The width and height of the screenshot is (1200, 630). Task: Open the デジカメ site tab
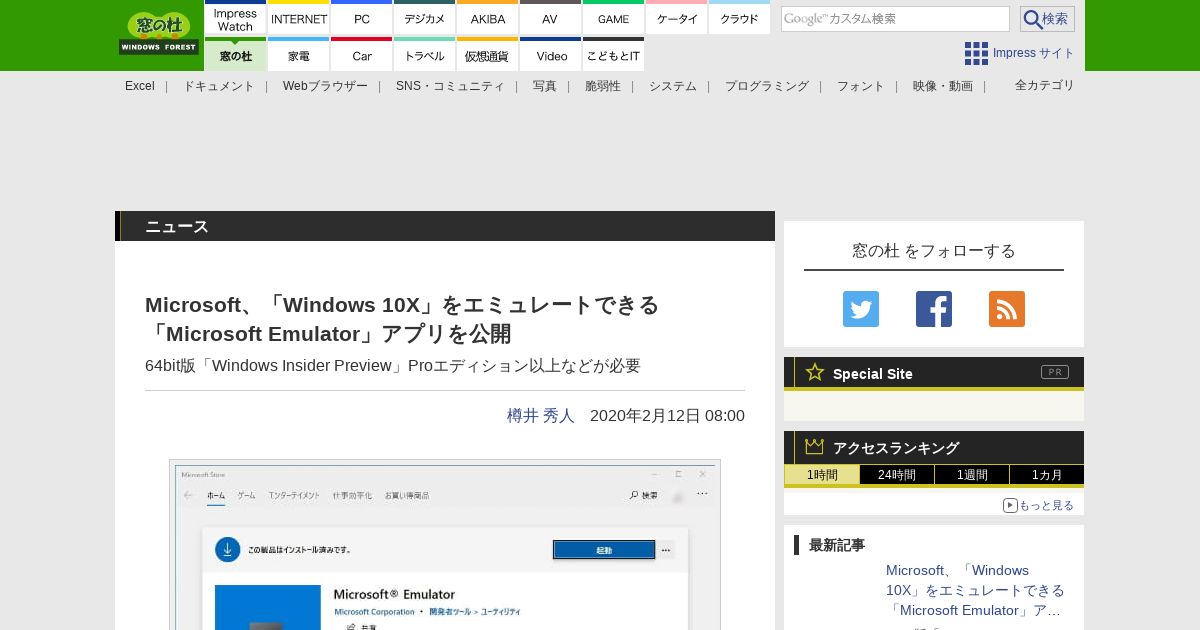[425, 19]
